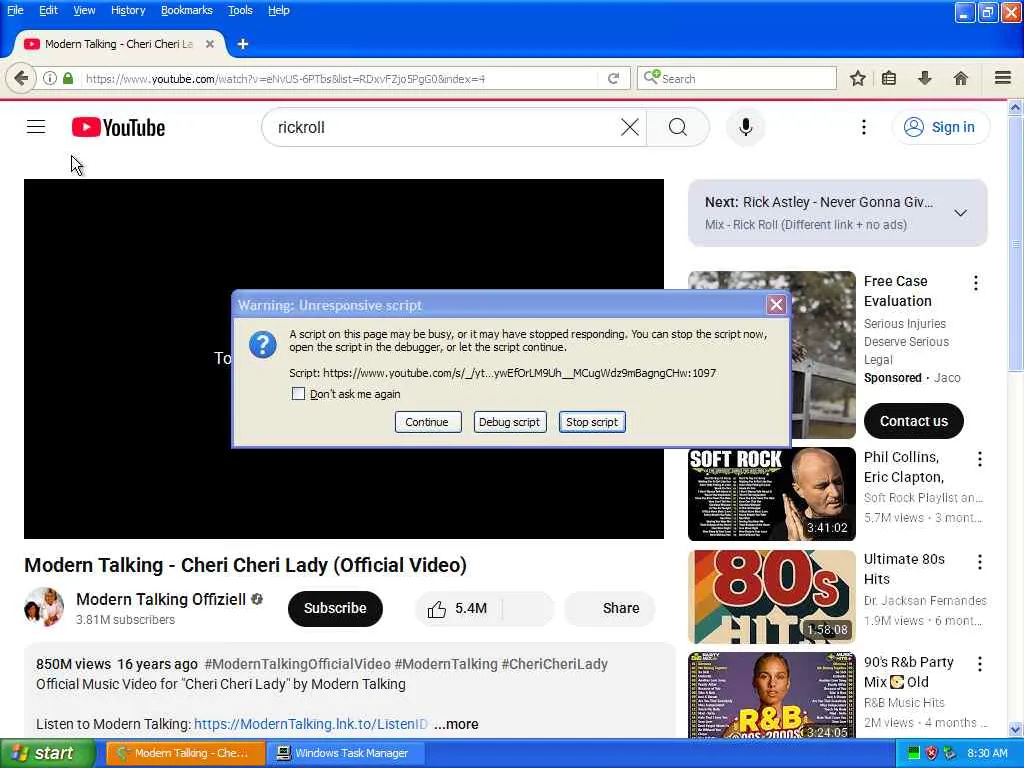Bookmark this page with the star icon

pos(857,78)
